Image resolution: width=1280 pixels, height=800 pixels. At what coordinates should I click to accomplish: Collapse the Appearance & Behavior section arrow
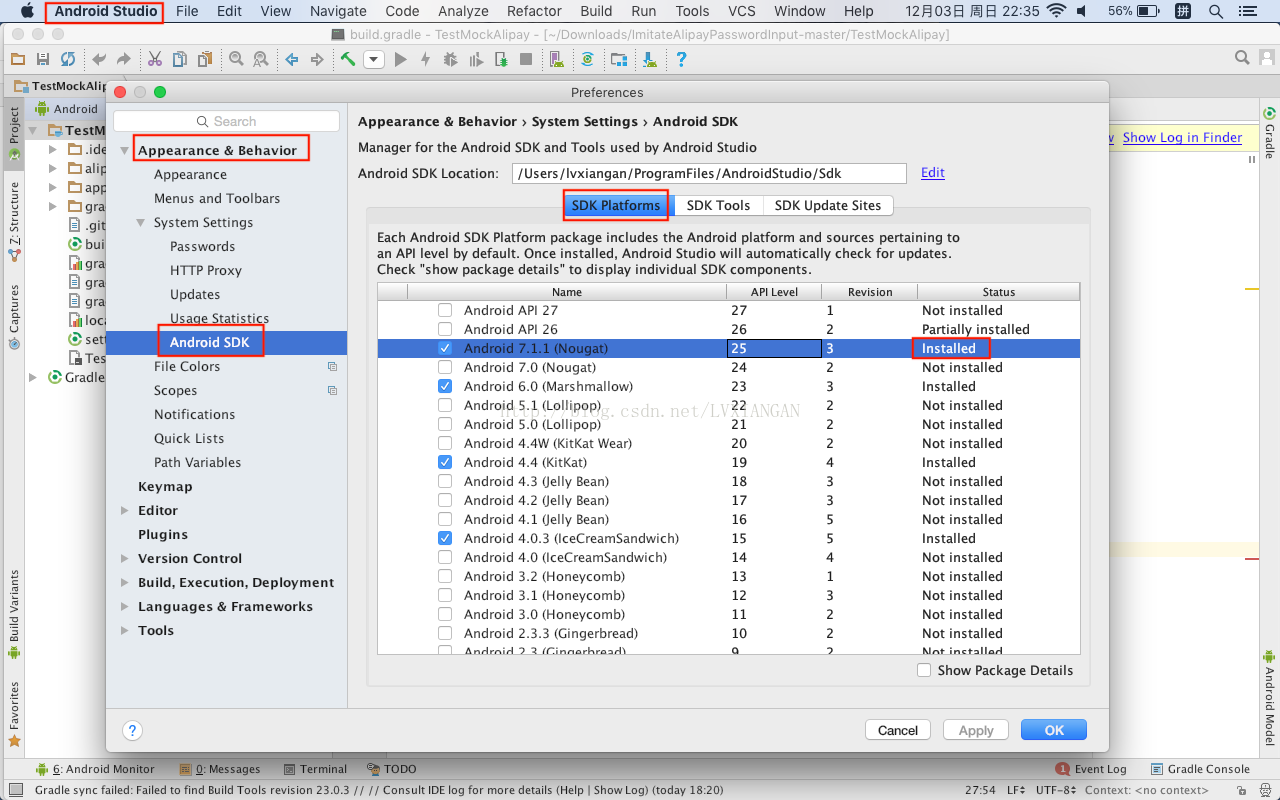[125, 151]
